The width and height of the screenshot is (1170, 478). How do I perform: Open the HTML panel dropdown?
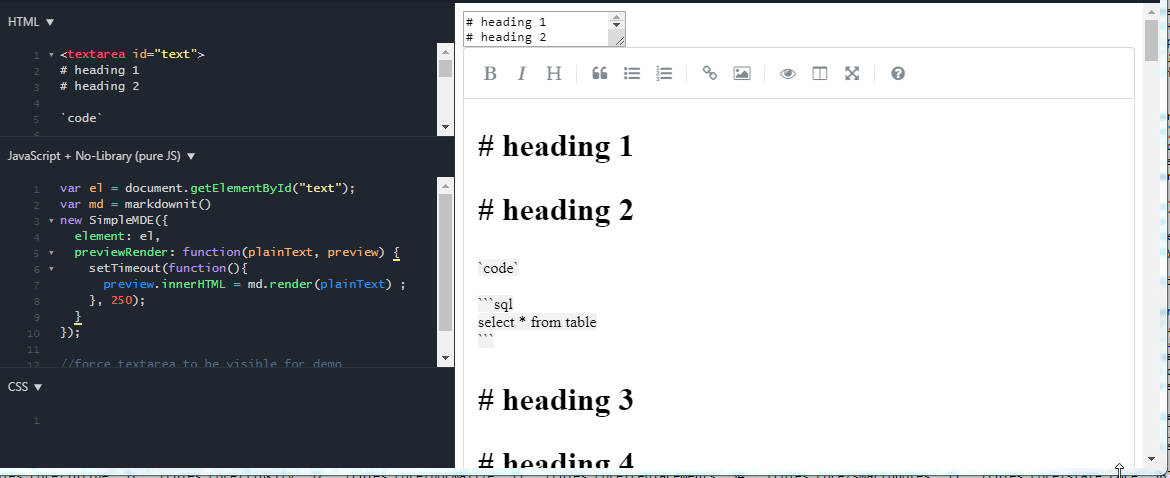point(31,22)
